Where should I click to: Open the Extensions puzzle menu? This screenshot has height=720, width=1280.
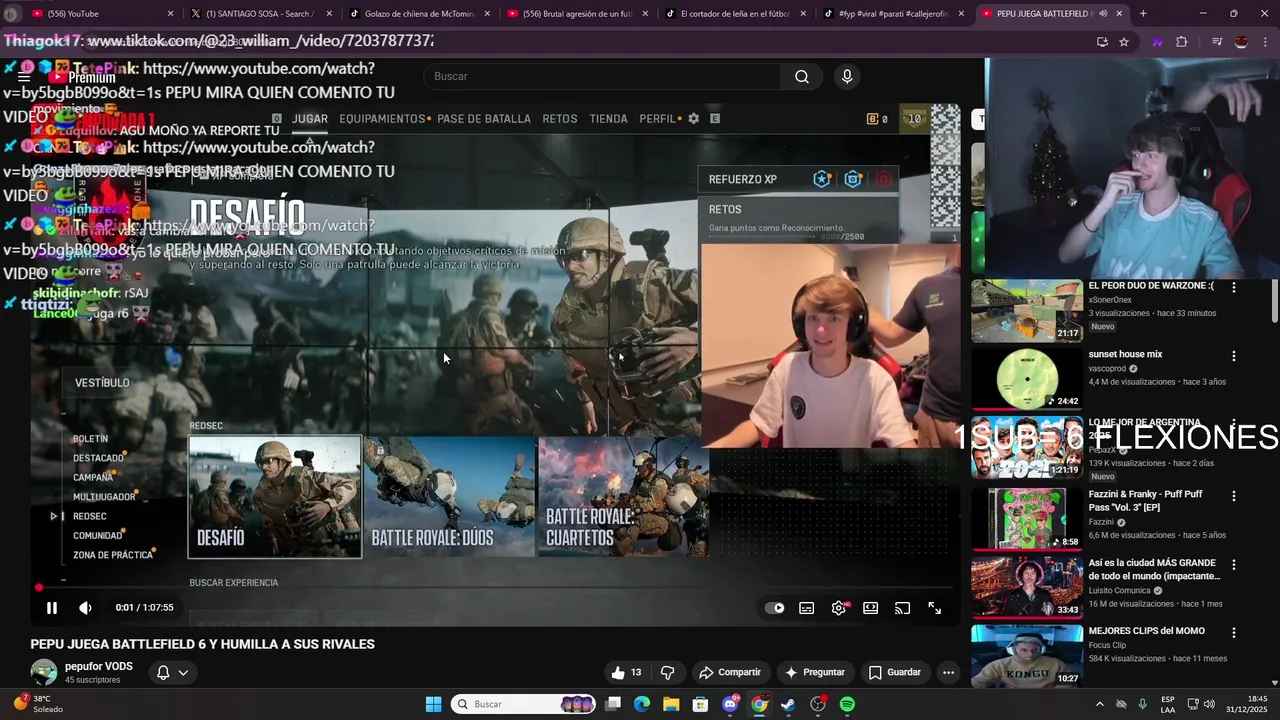(x=1182, y=42)
